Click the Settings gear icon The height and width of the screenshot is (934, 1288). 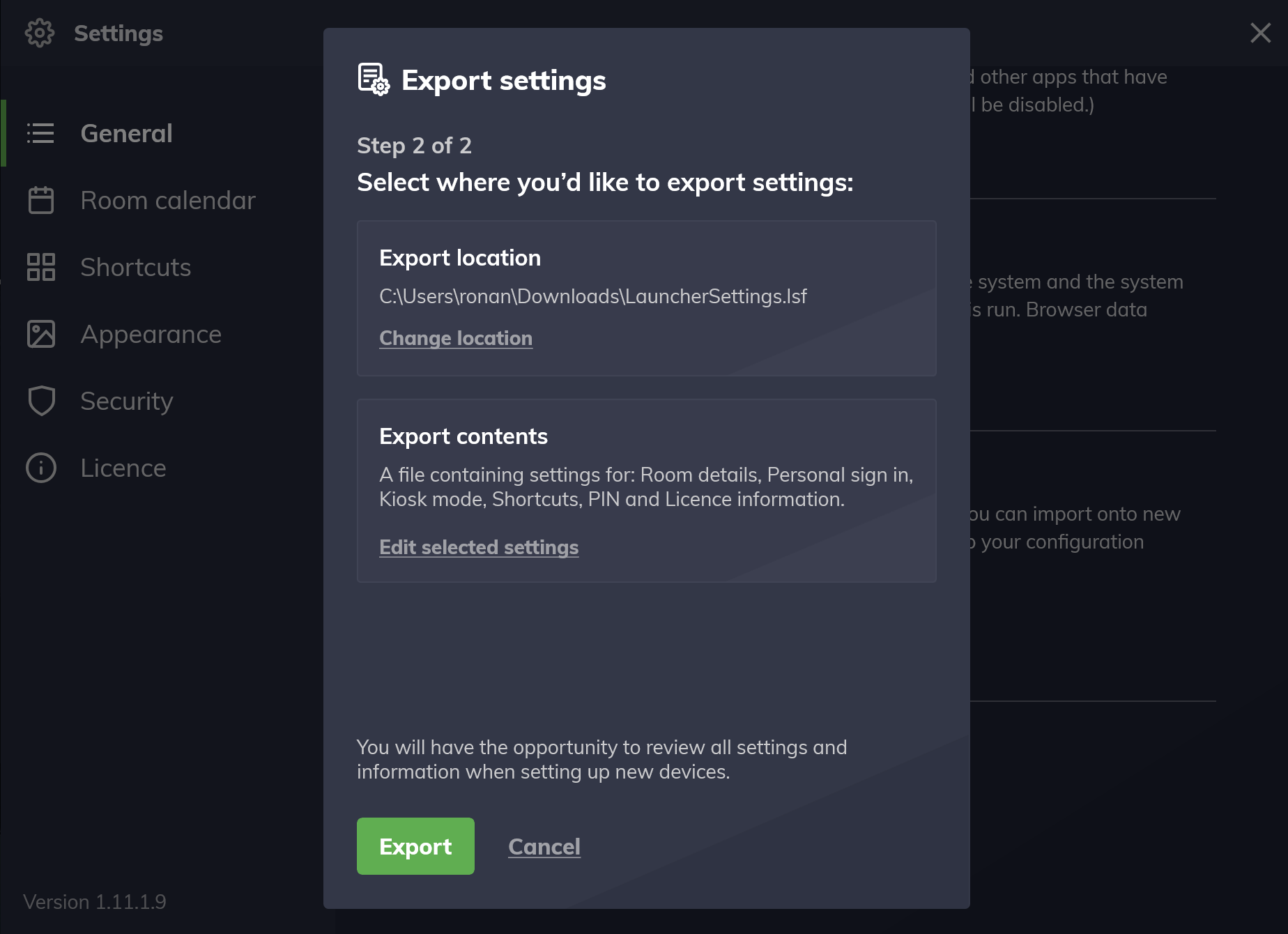click(40, 33)
